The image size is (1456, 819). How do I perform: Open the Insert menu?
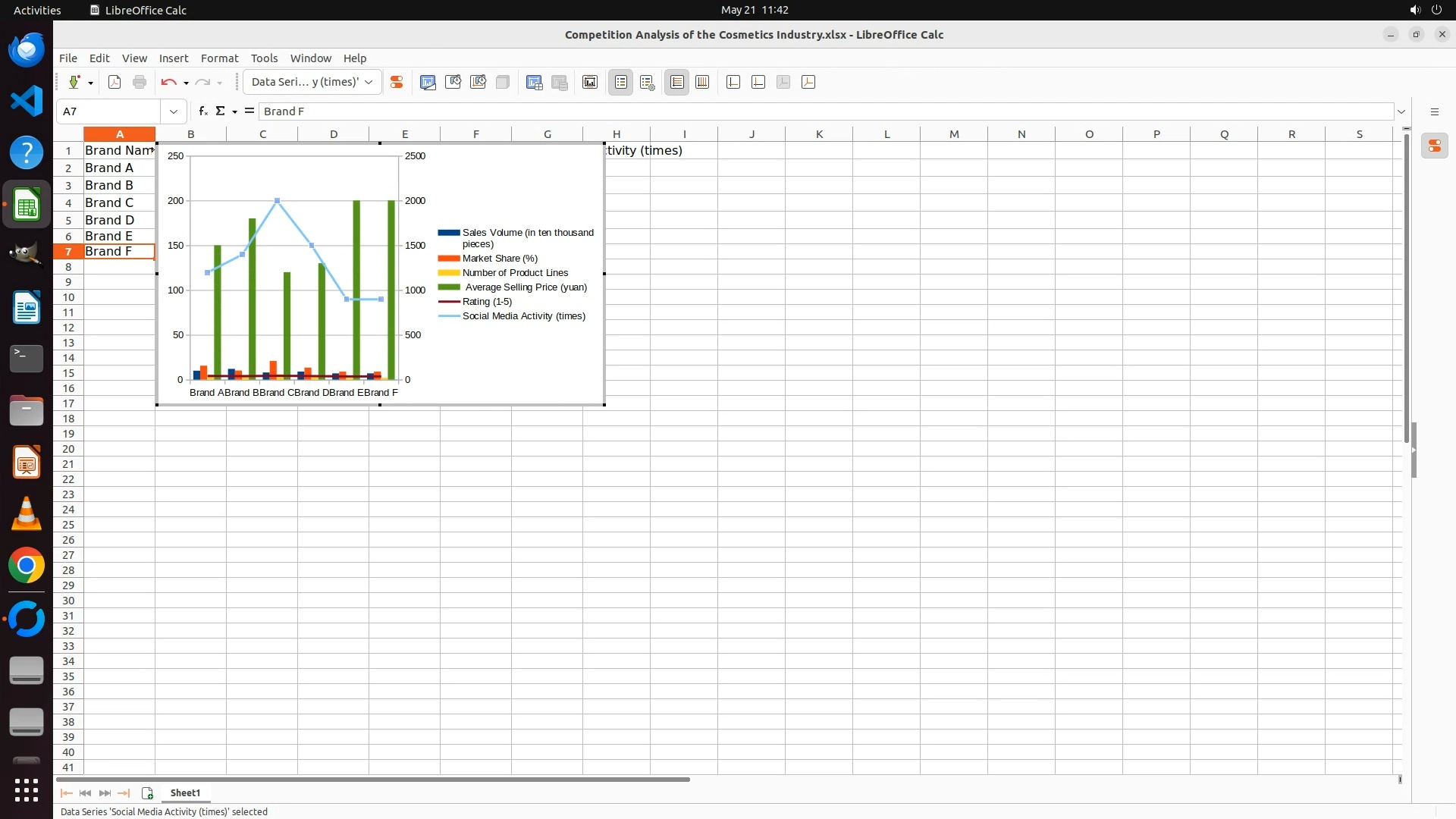(x=173, y=58)
